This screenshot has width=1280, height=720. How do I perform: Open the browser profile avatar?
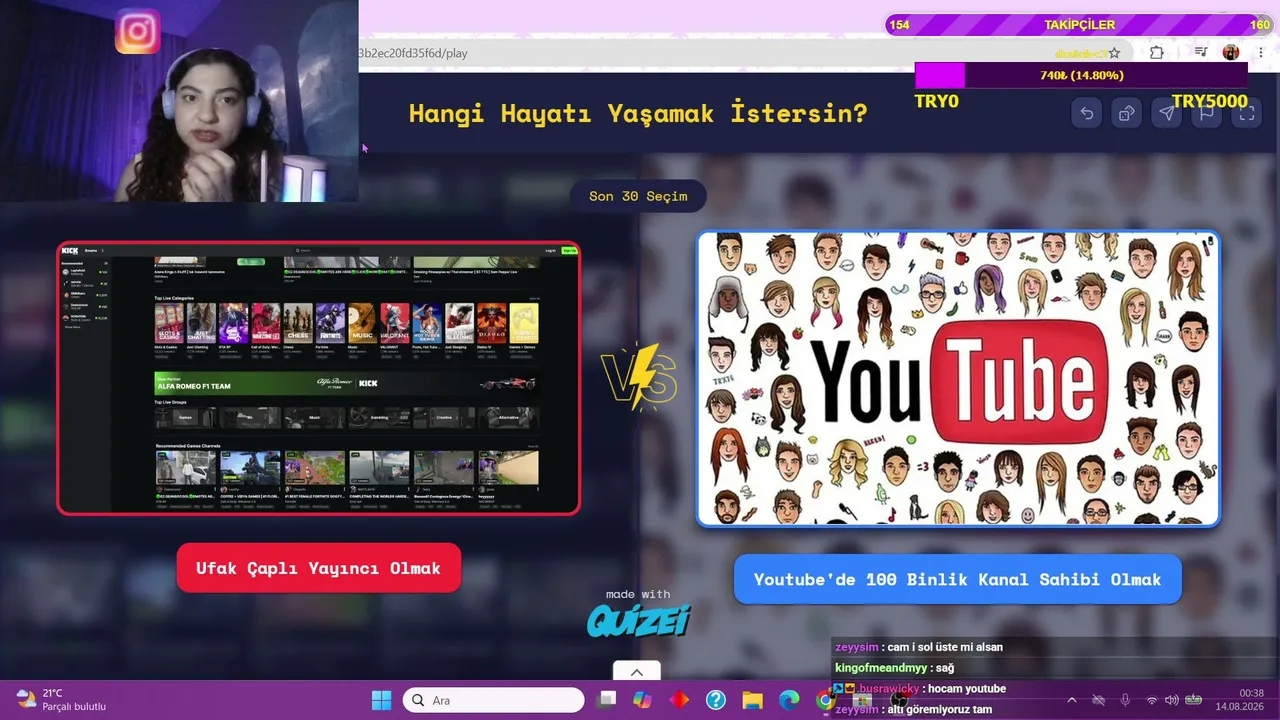click(1231, 53)
